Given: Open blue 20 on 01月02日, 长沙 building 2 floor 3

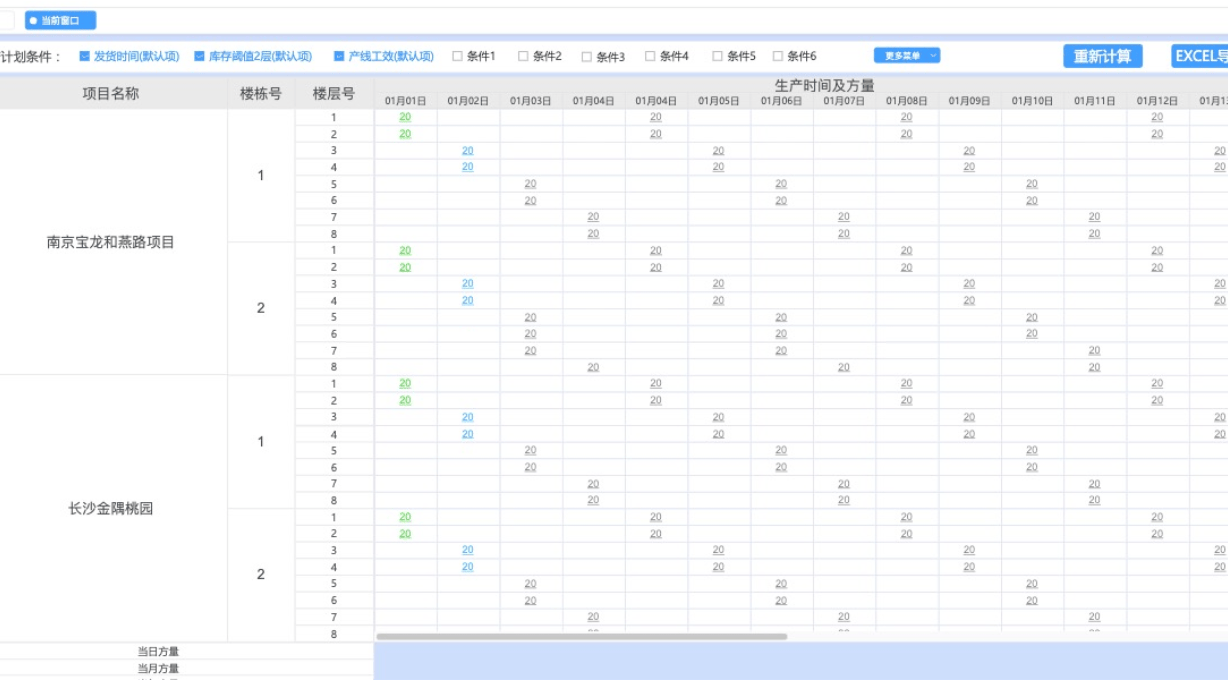Looking at the screenshot, I should tap(468, 550).
